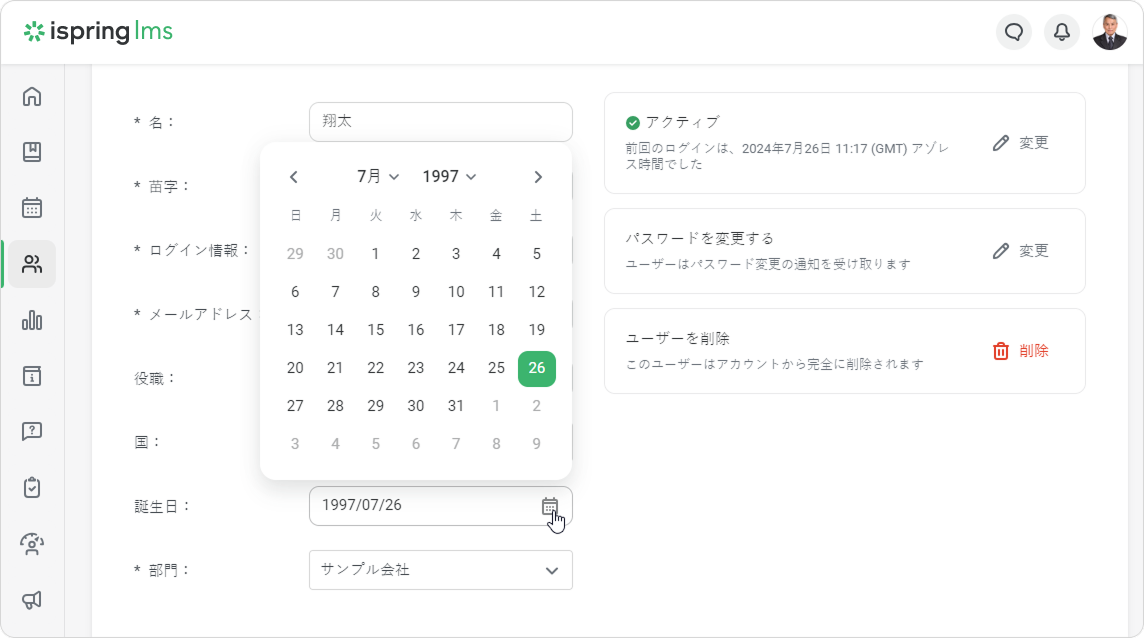This screenshot has height=638, width=1144.
Task: Open the Home icon in sidebar
Action: (32, 97)
